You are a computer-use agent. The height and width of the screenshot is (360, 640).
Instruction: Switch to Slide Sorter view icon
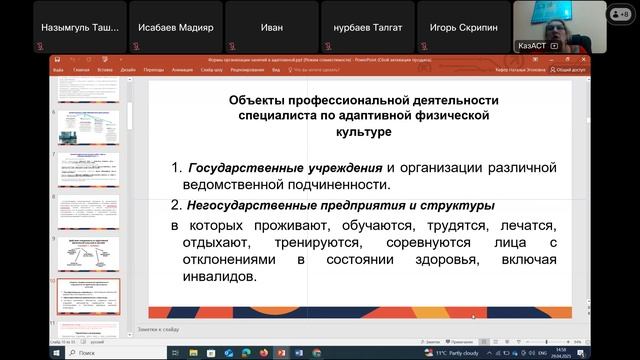496,342
